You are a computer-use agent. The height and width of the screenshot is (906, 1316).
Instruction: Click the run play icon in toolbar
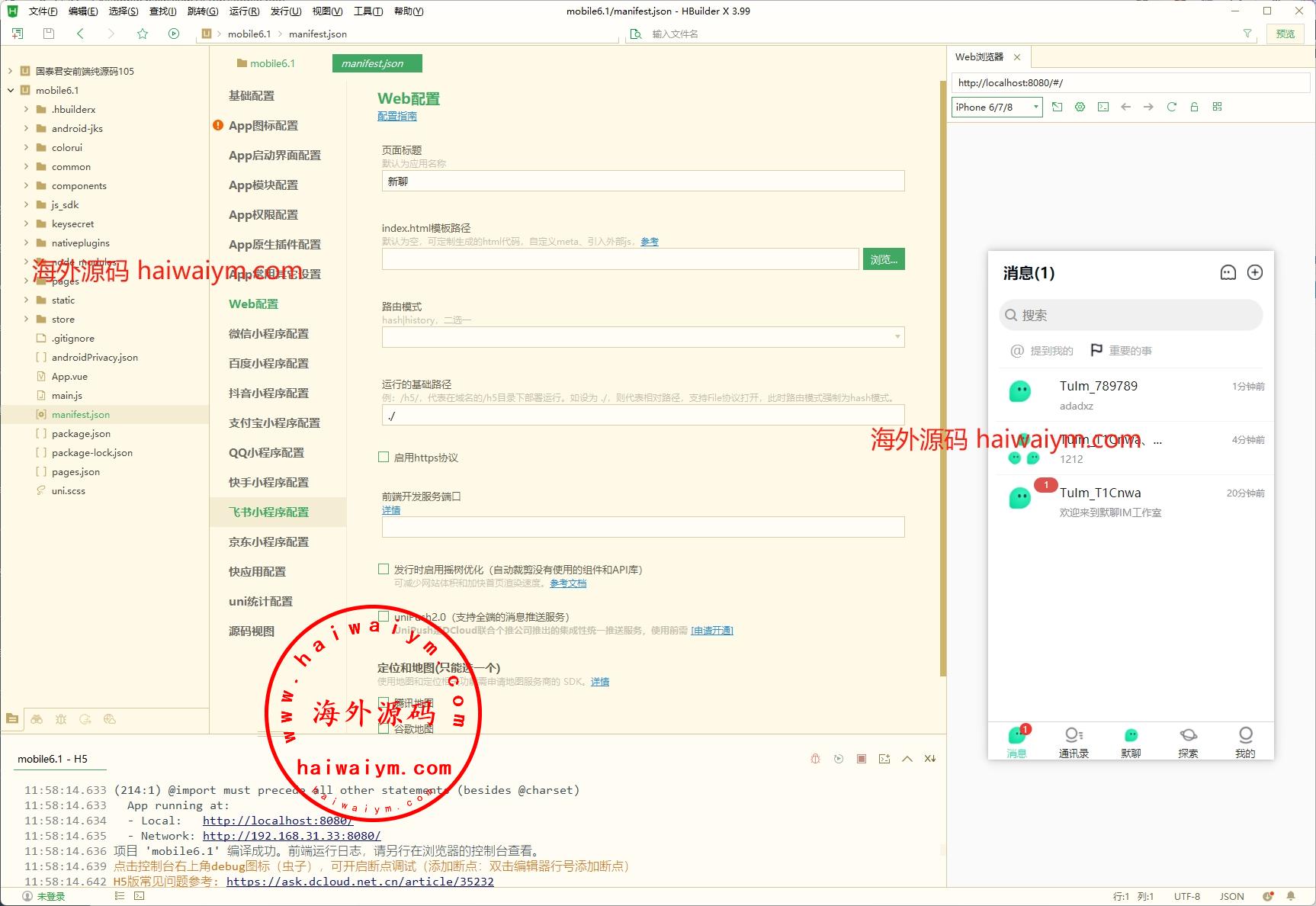tap(174, 34)
